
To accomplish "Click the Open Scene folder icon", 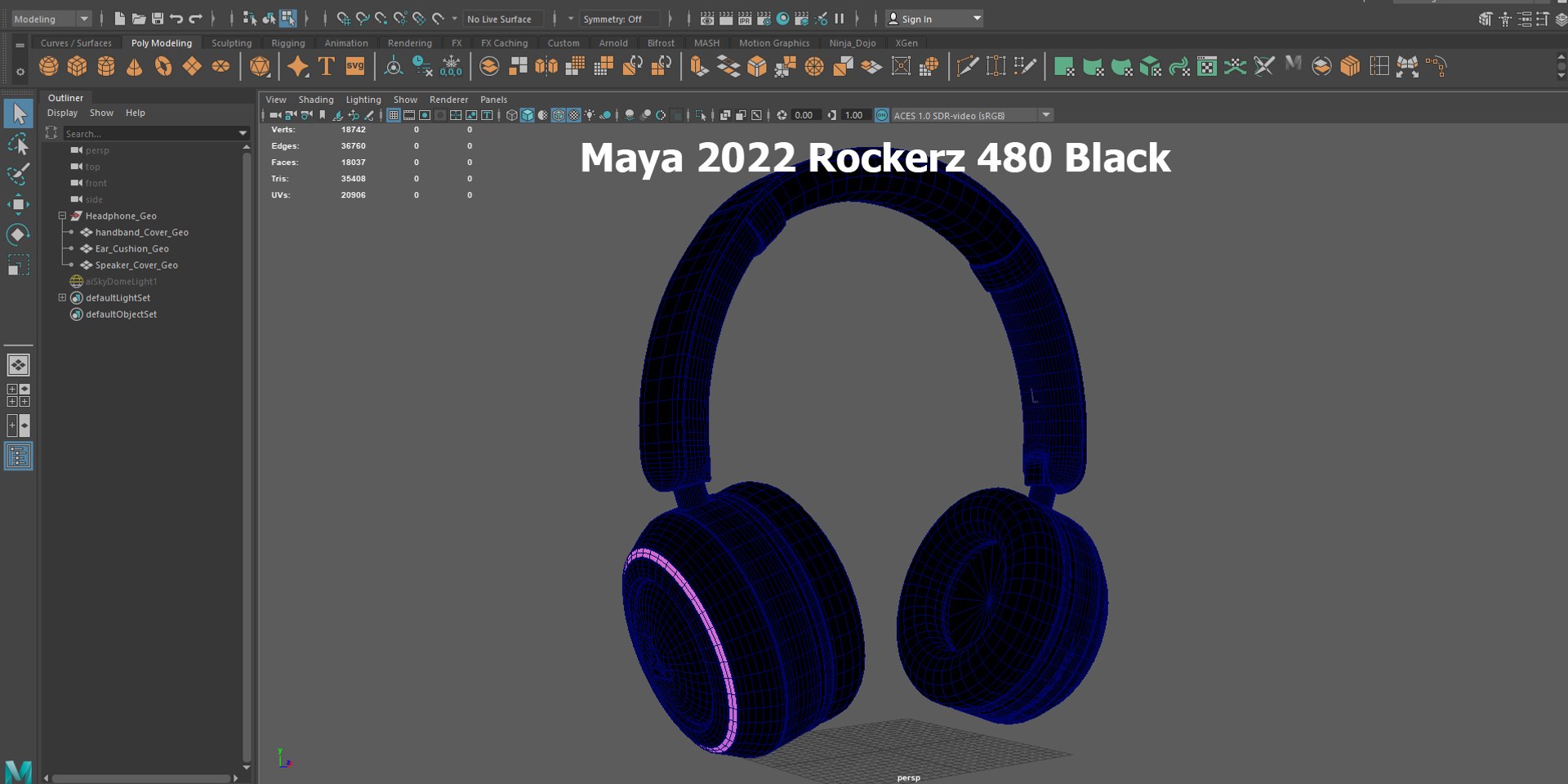I will (x=139, y=18).
